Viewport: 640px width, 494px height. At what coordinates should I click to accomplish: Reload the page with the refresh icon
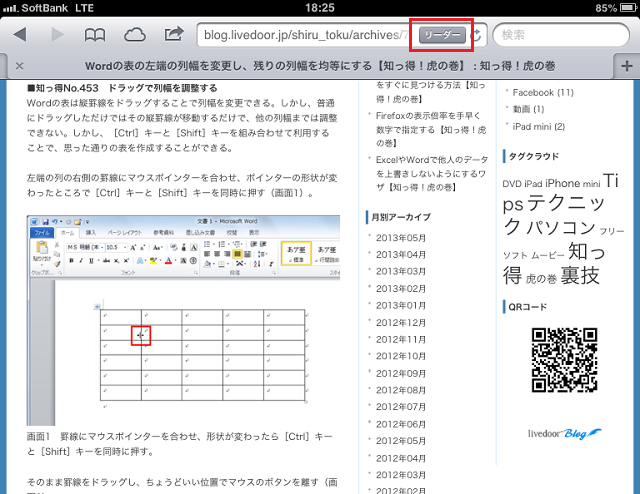tap(476, 36)
